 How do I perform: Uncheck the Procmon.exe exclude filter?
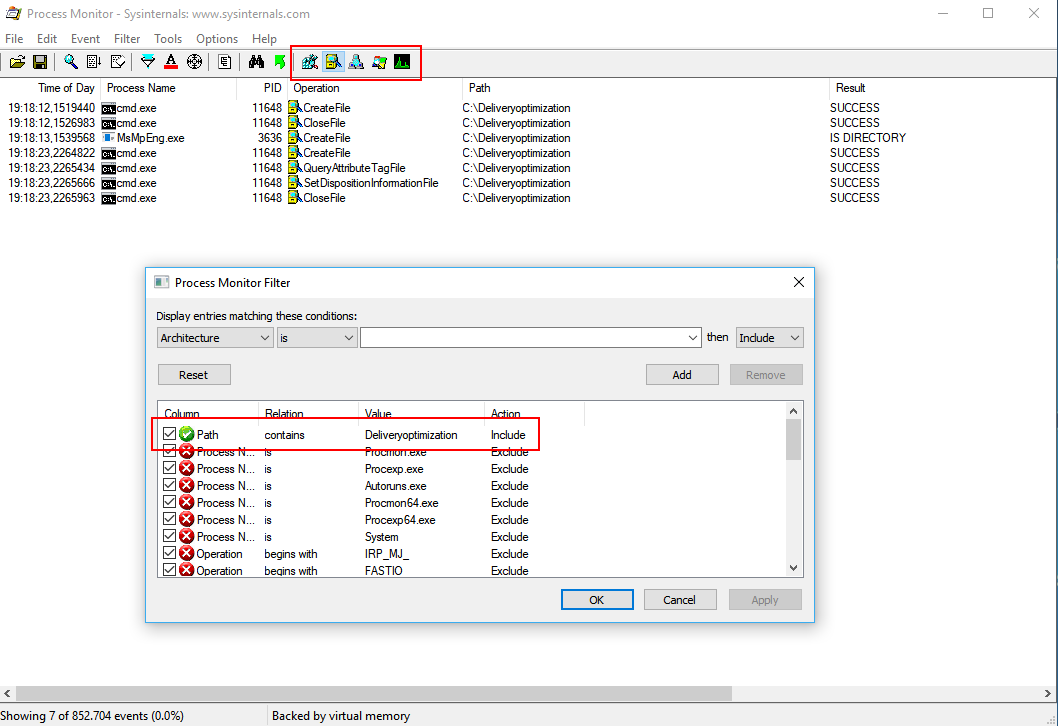(x=169, y=451)
